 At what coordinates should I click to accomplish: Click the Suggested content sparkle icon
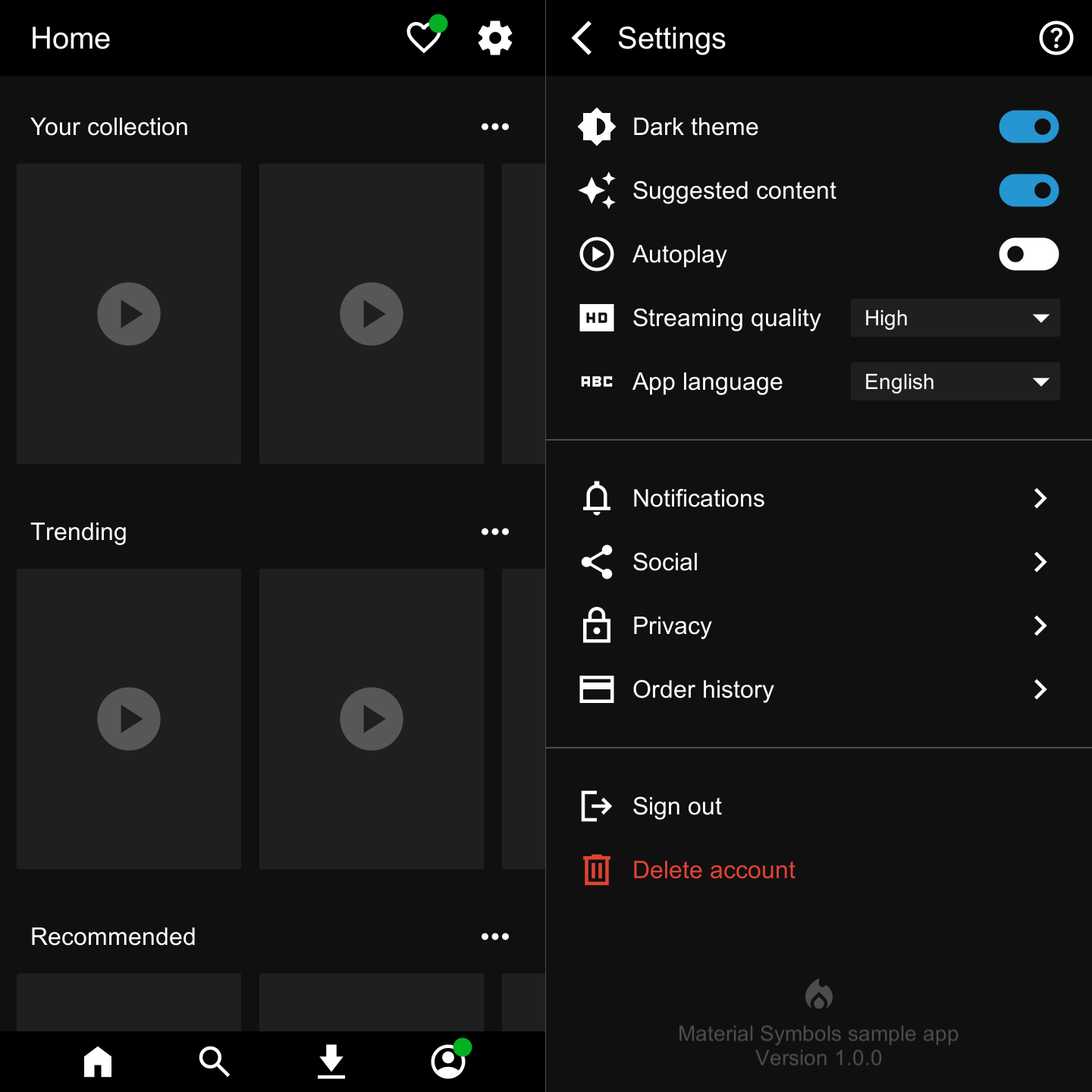click(x=597, y=190)
